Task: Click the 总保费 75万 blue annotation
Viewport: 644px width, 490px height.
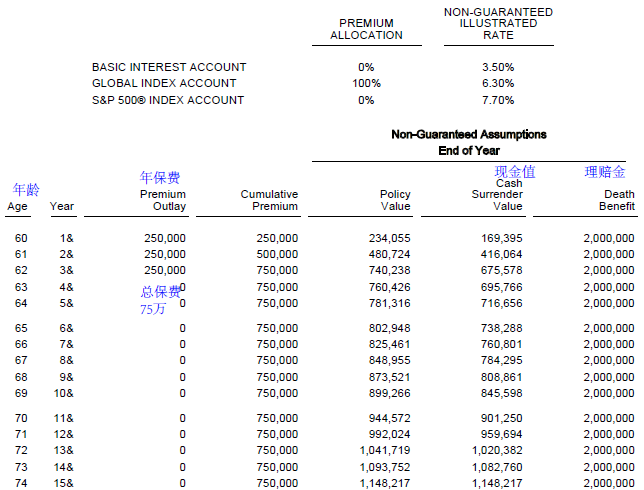Action: tap(160, 300)
